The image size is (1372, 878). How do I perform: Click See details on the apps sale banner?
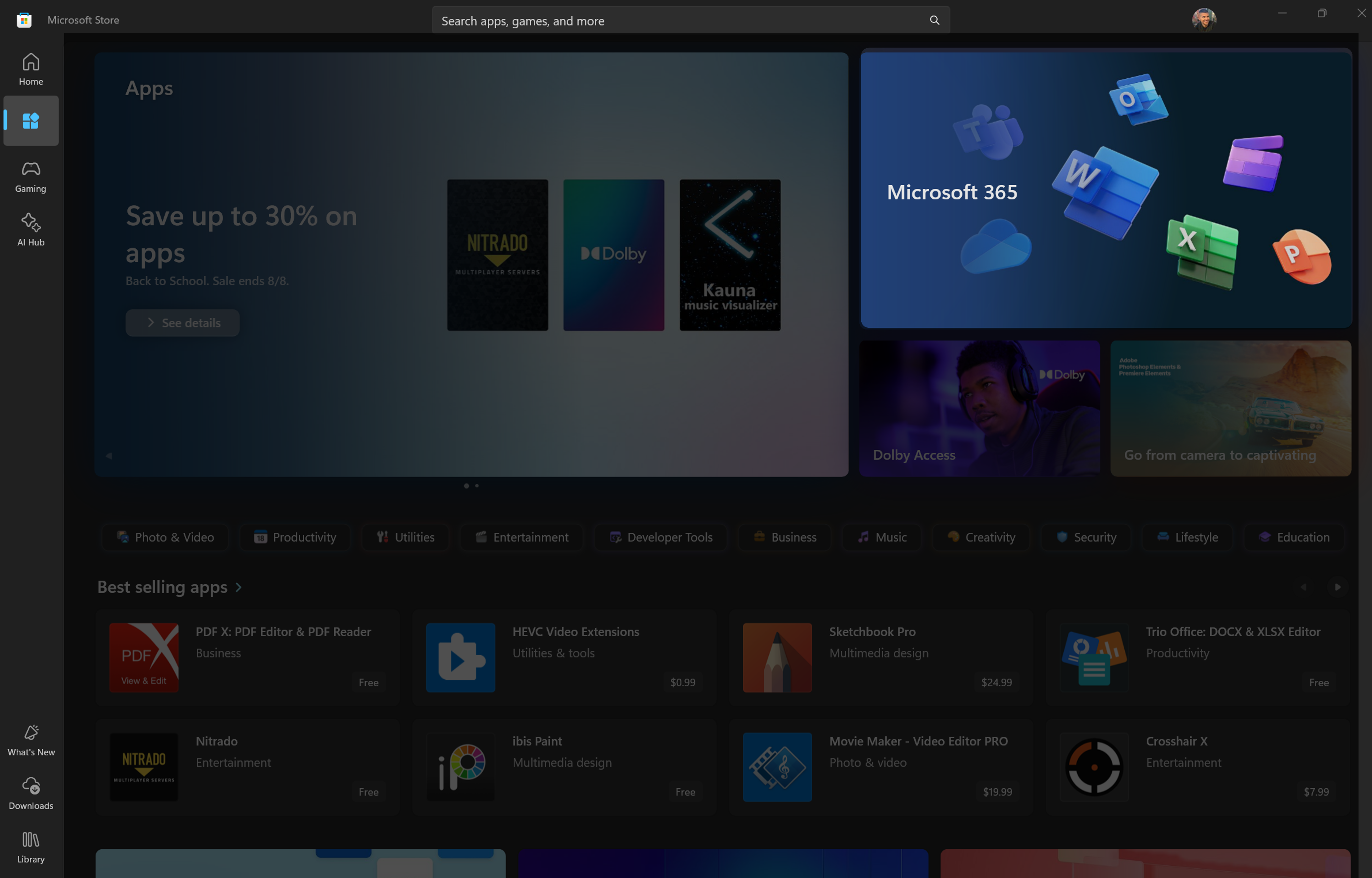[182, 323]
